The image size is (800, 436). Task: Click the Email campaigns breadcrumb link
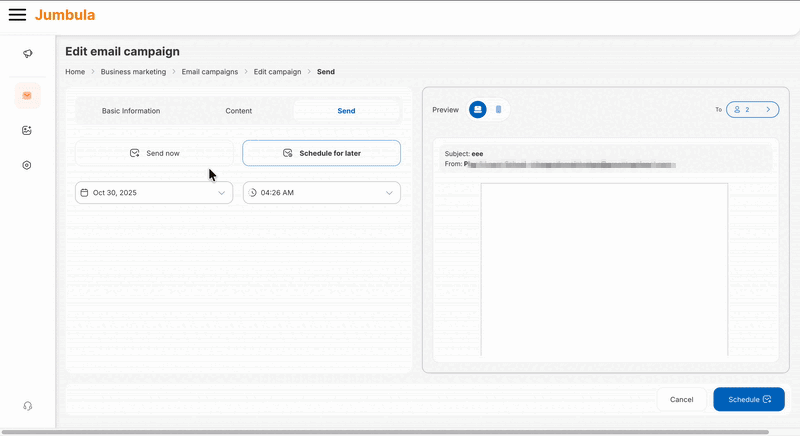[x=210, y=72]
